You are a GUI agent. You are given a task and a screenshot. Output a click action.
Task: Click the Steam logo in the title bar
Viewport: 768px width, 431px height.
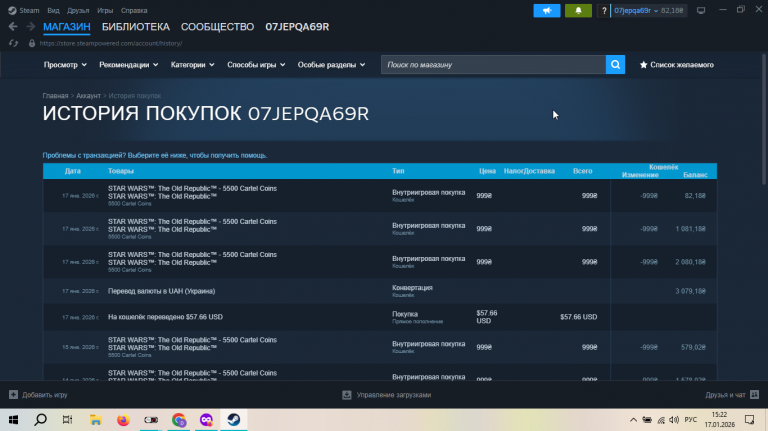coord(12,10)
